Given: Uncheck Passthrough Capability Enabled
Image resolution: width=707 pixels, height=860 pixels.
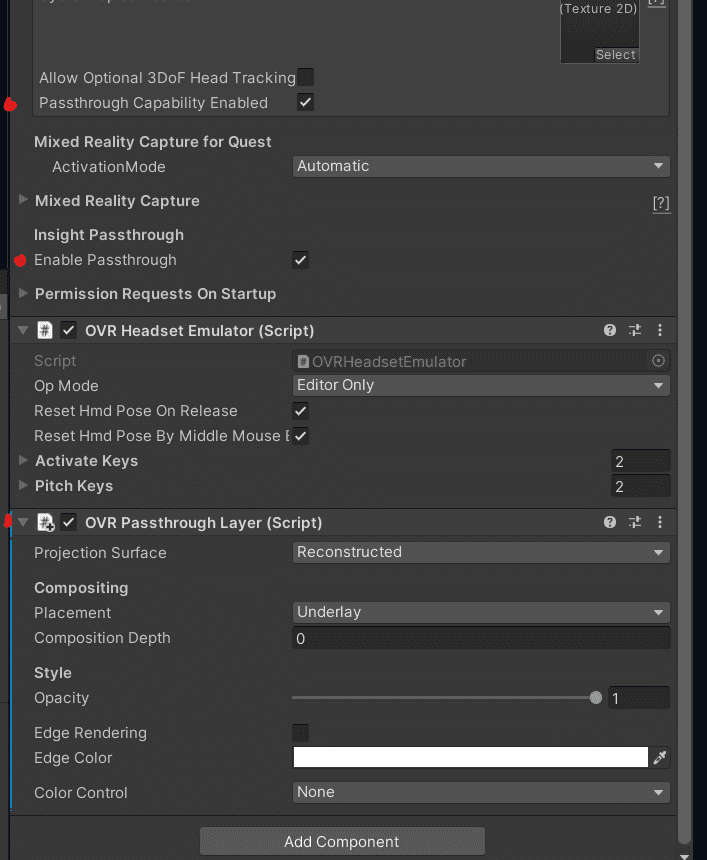Looking at the screenshot, I should coord(306,102).
